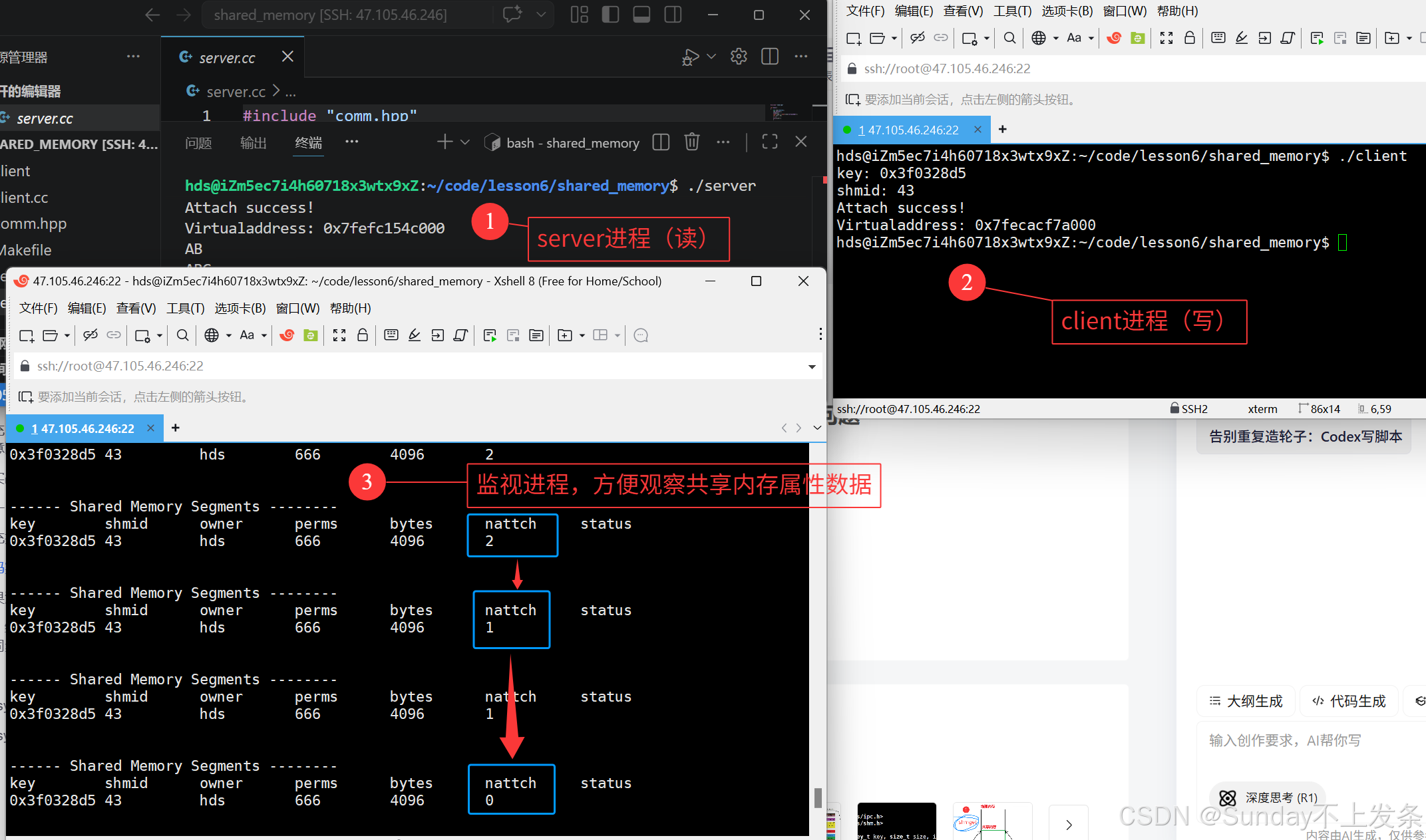Toggle VS Code secondary sidebar layout button
Viewport: 1426px width, 840px height.
[x=673, y=15]
